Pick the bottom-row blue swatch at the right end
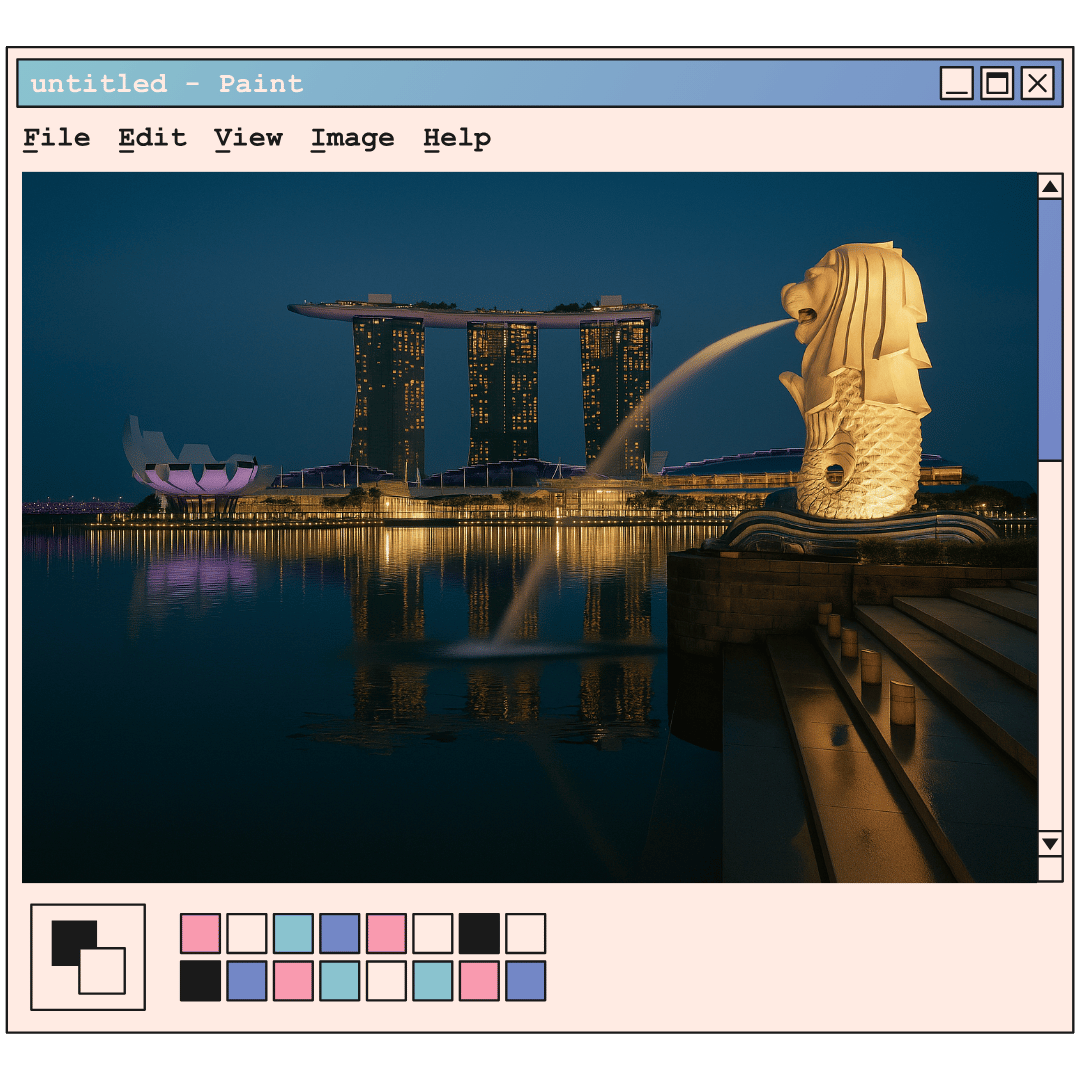 (x=526, y=981)
